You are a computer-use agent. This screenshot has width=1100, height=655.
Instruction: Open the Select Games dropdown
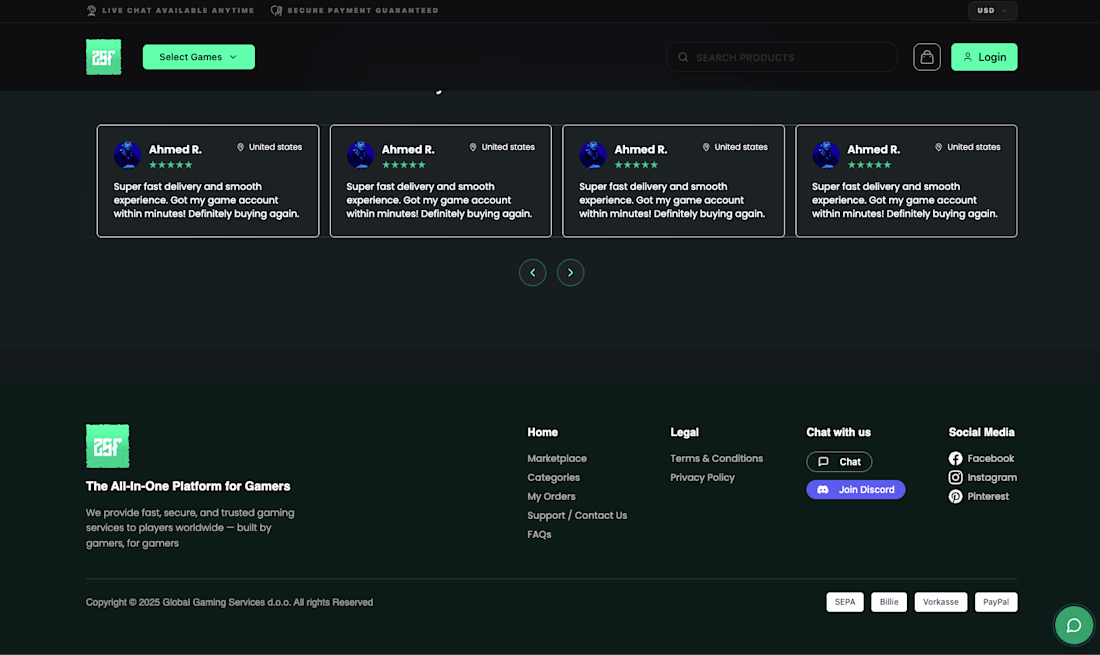[x=199, y=57]
